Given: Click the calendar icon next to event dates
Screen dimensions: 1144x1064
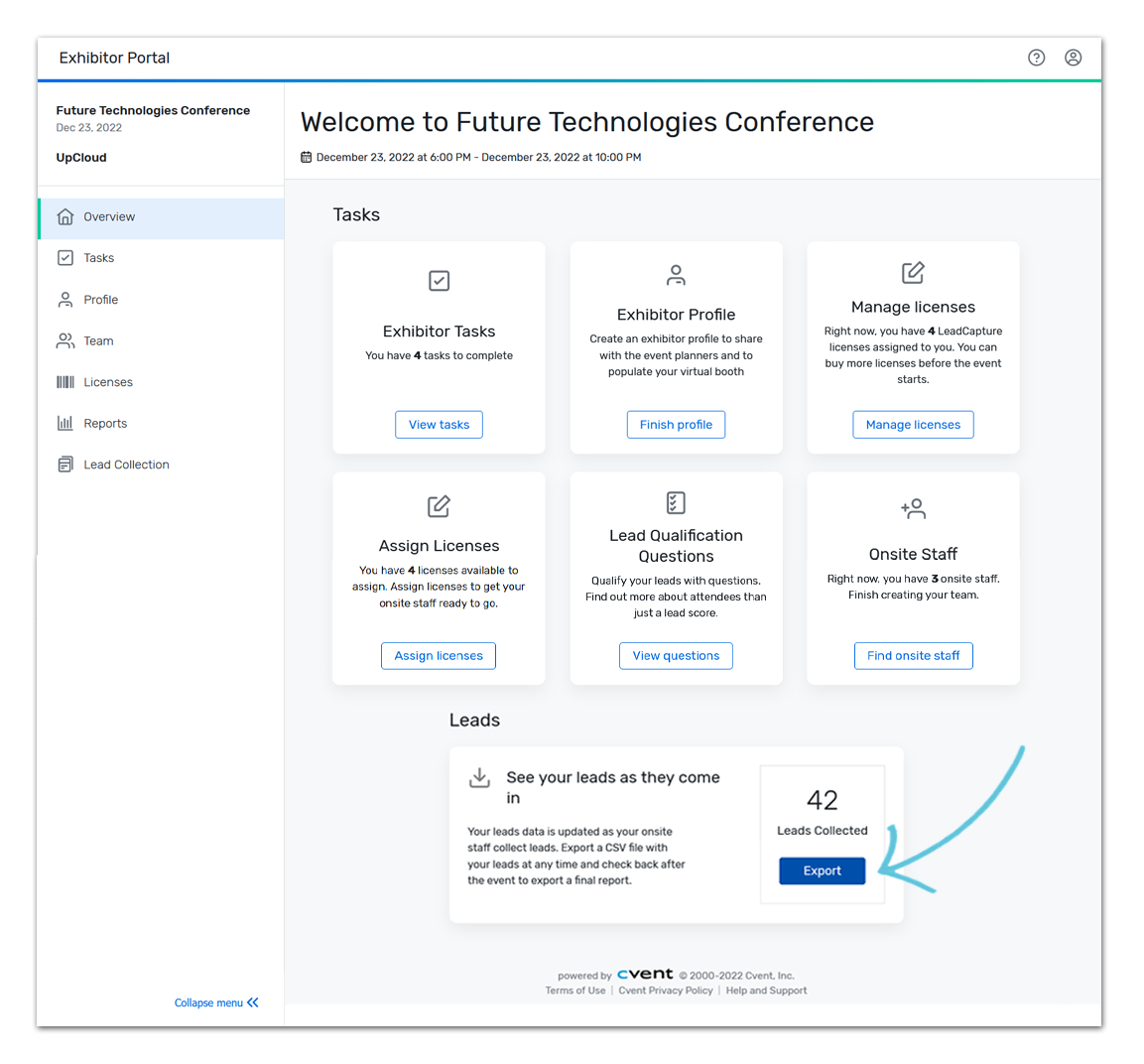Looking at the screenshot, I should pyautogui.click(x=306, y=157).
